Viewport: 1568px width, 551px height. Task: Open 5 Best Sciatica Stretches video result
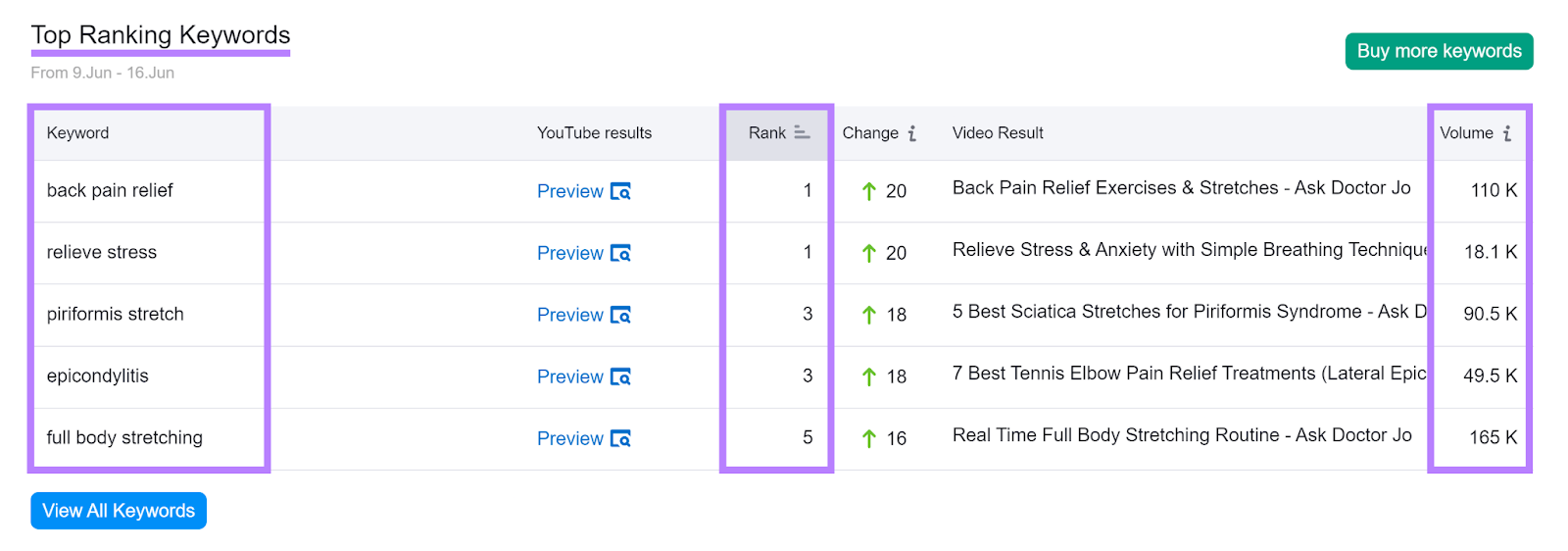pyautogui.click(x=1188, y=312)
